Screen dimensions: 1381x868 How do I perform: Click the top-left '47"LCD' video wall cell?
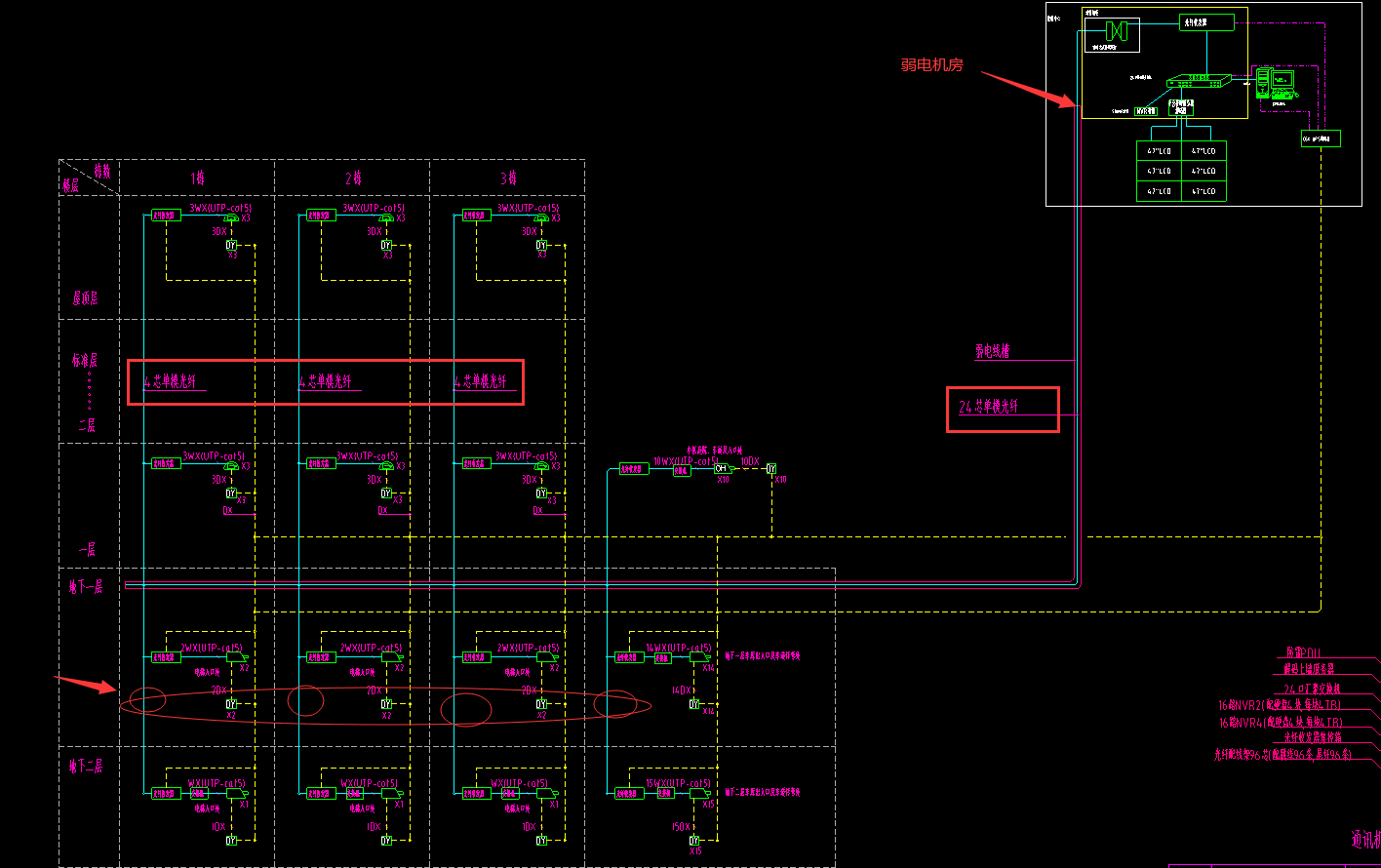1160,151
